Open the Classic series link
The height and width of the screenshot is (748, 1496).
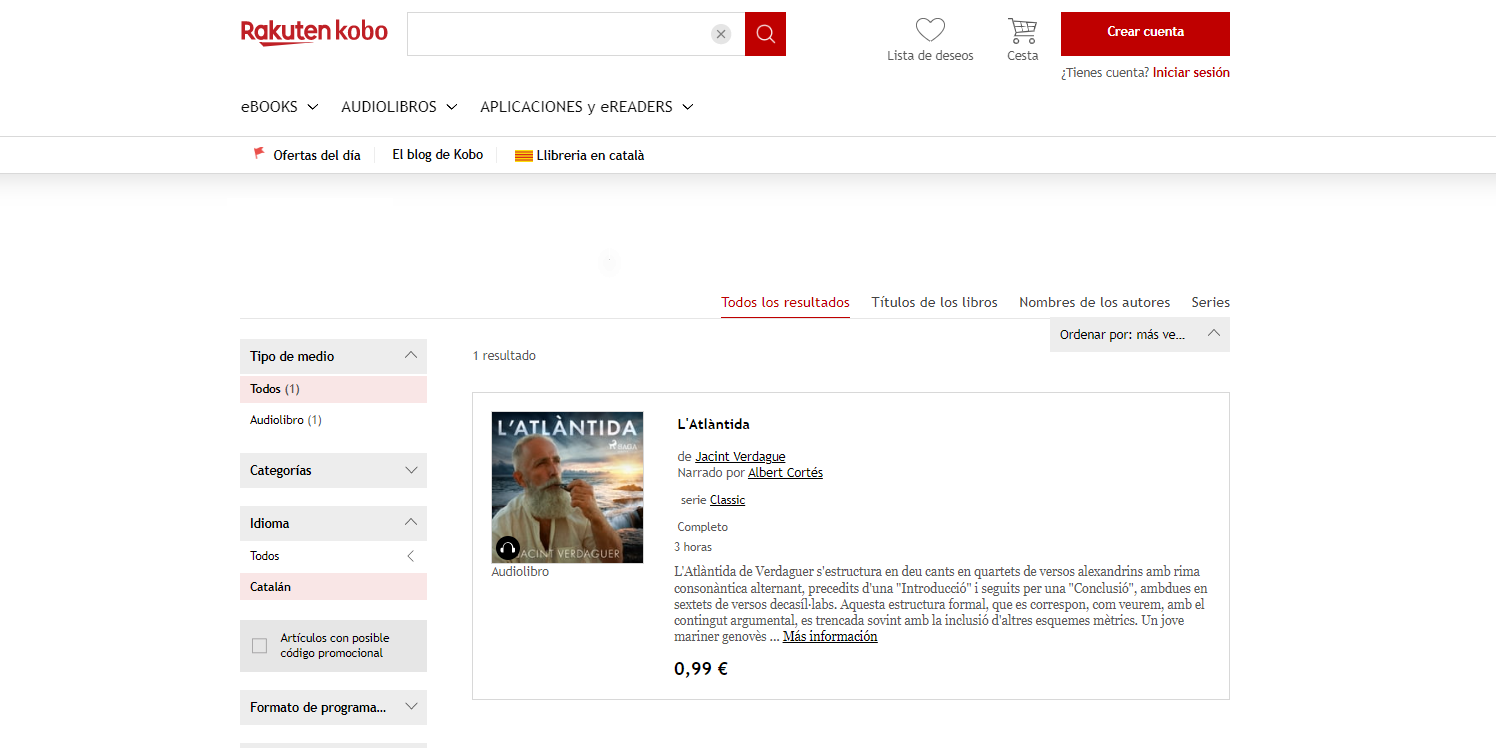727,499
